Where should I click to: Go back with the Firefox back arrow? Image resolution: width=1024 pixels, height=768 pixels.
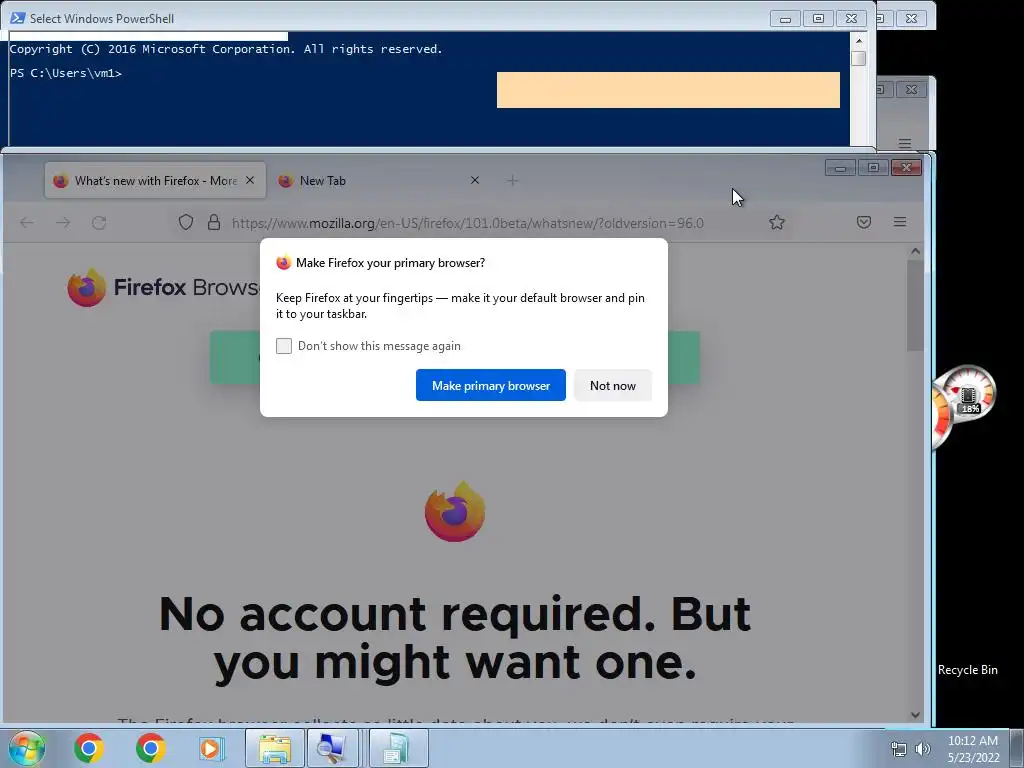pos(27,223)
